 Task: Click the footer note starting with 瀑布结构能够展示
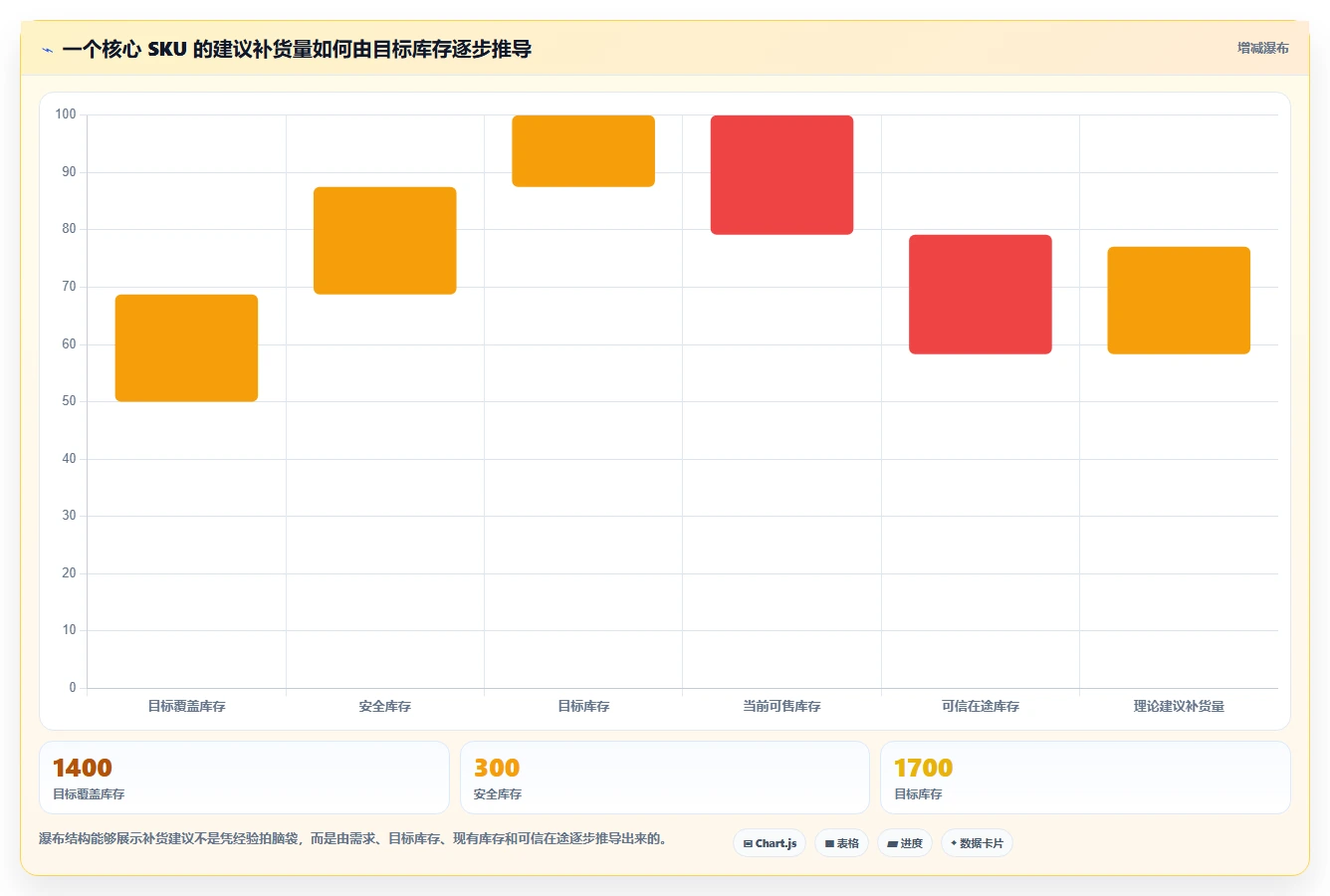point(352,838)
